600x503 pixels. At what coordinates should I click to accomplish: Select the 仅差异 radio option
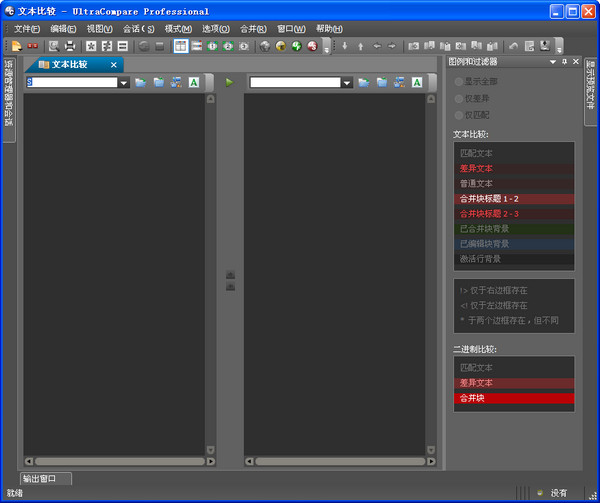(x=459, y=99)
